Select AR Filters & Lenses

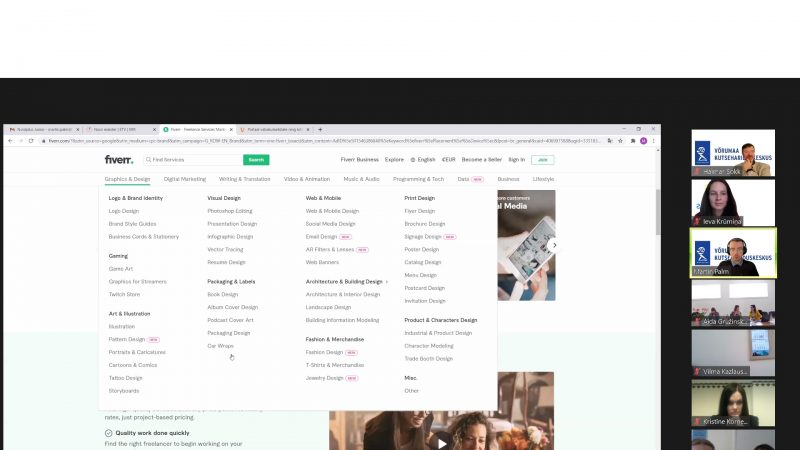[x=330, y=249]
